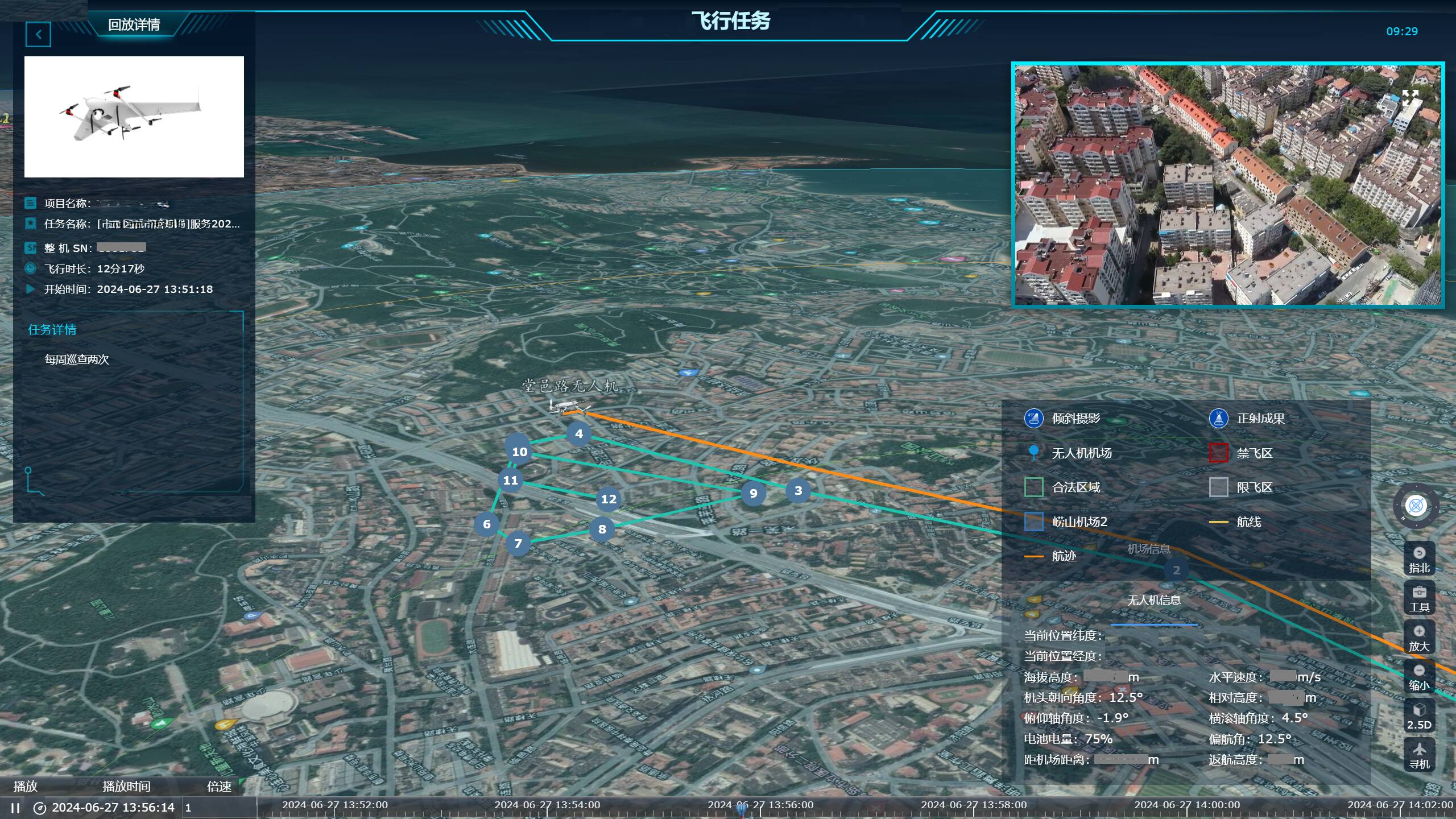This screenshot has width=1456, height=819.
Task: Toggle the 无人机机场 pin legend
Action: (x=1033, y=453)
